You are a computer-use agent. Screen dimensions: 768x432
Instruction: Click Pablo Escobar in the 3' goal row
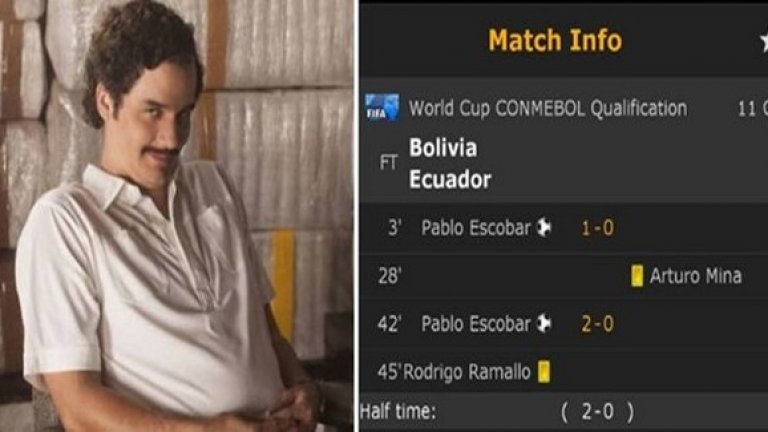click(476, 228)
